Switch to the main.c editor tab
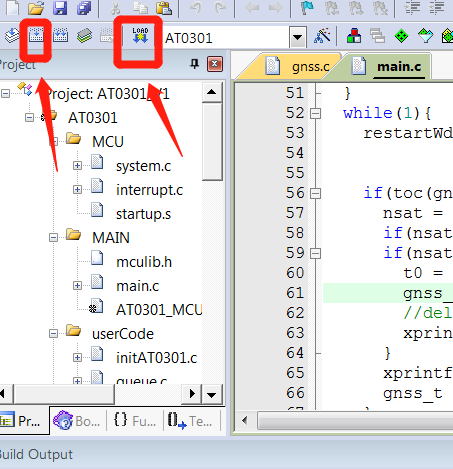 (388, 66)
